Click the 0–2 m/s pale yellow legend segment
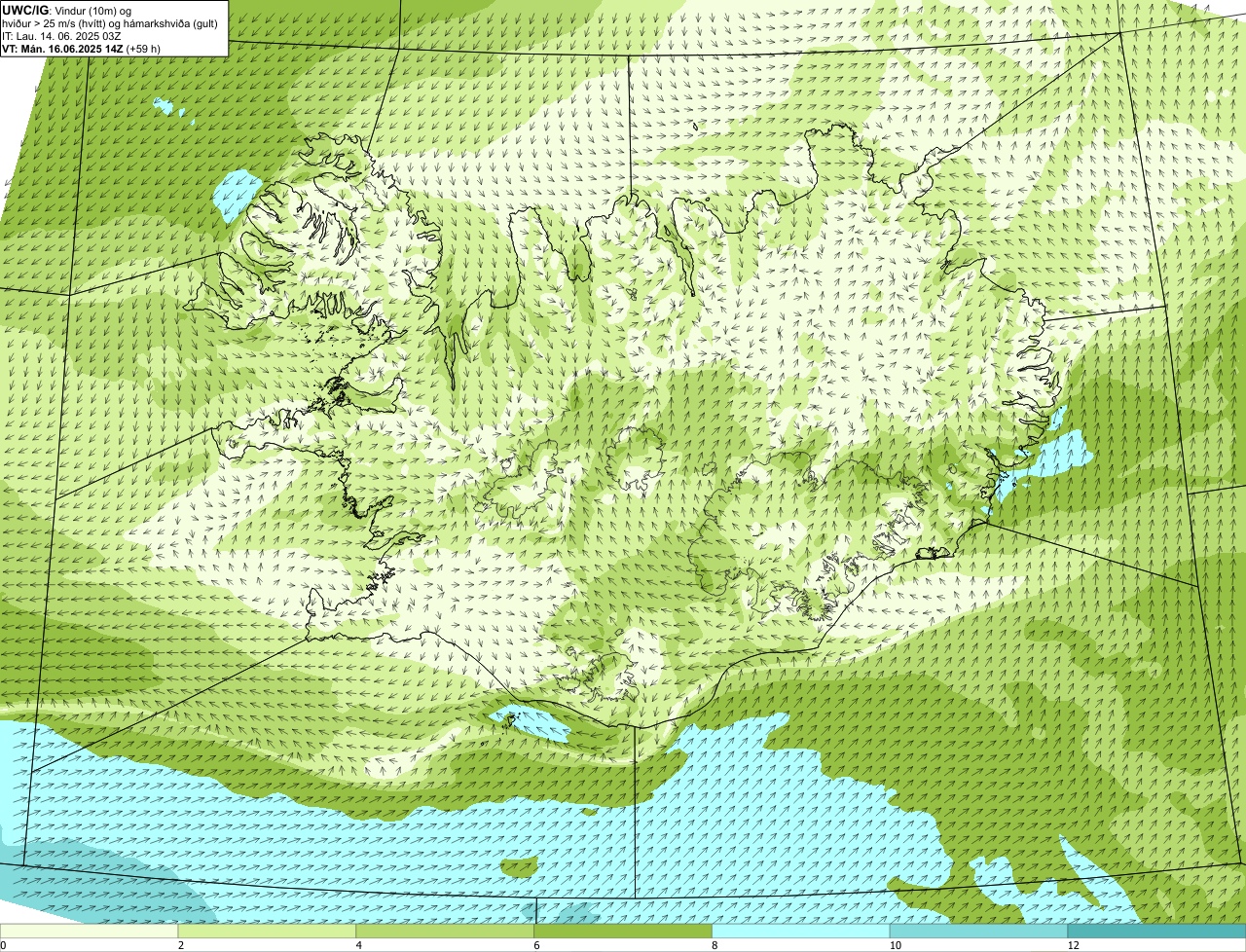Screen dimensions: 1246x952 click(90, 931)
